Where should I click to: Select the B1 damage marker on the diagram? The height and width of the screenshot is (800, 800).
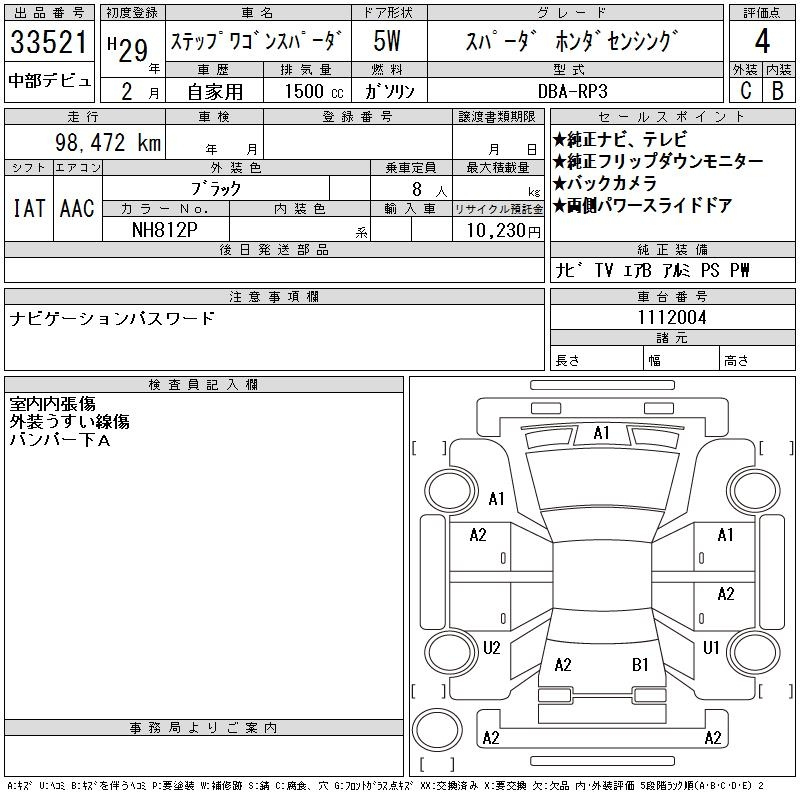click(640, 664)
